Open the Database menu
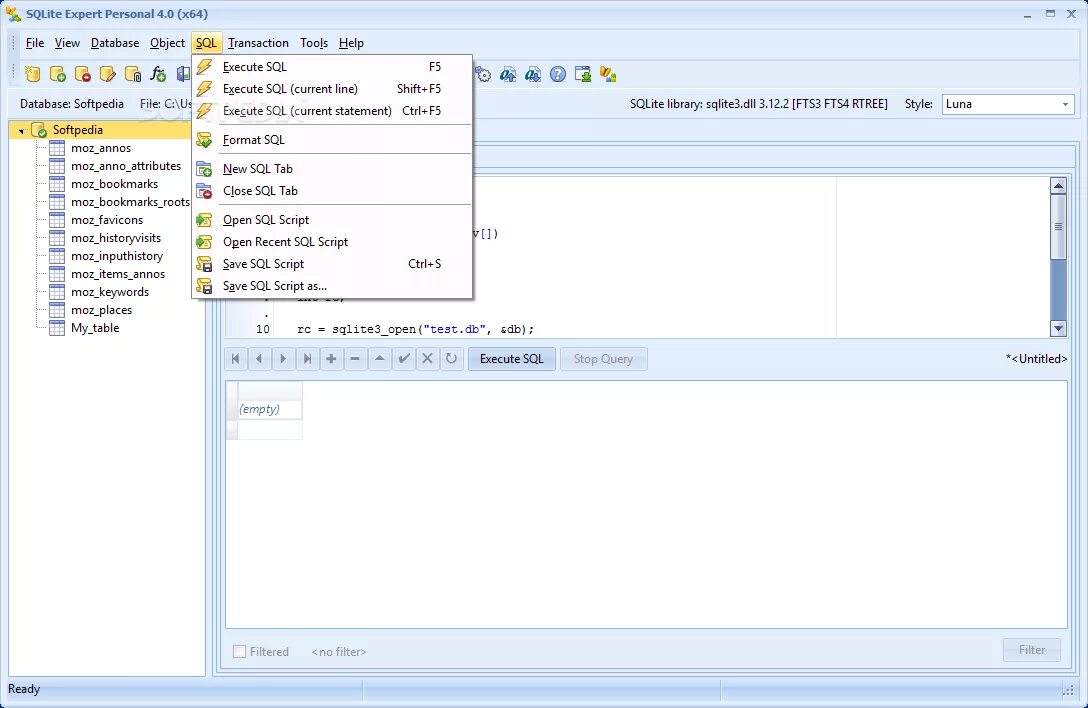This screenshot has width=1088, height=708. coord(114,43)
